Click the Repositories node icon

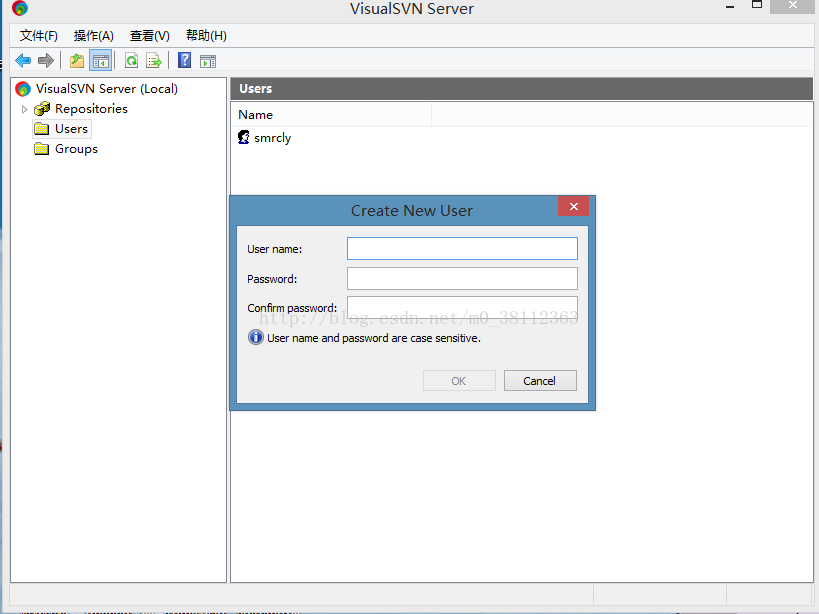point(42,109)
